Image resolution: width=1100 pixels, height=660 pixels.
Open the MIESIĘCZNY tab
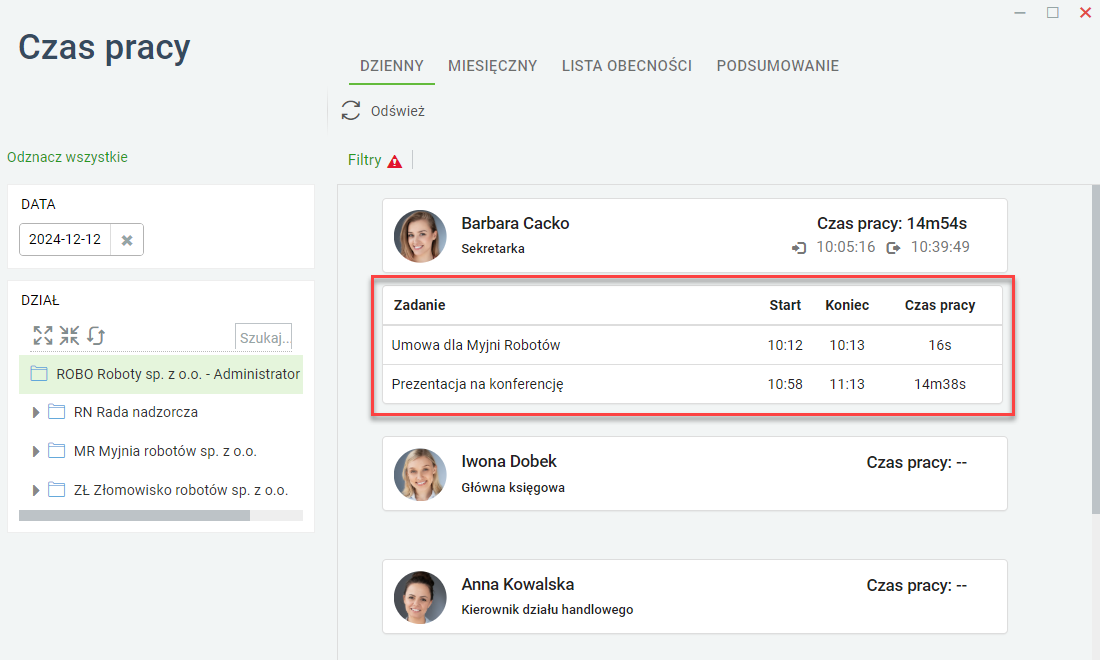(x=492, y=66)
